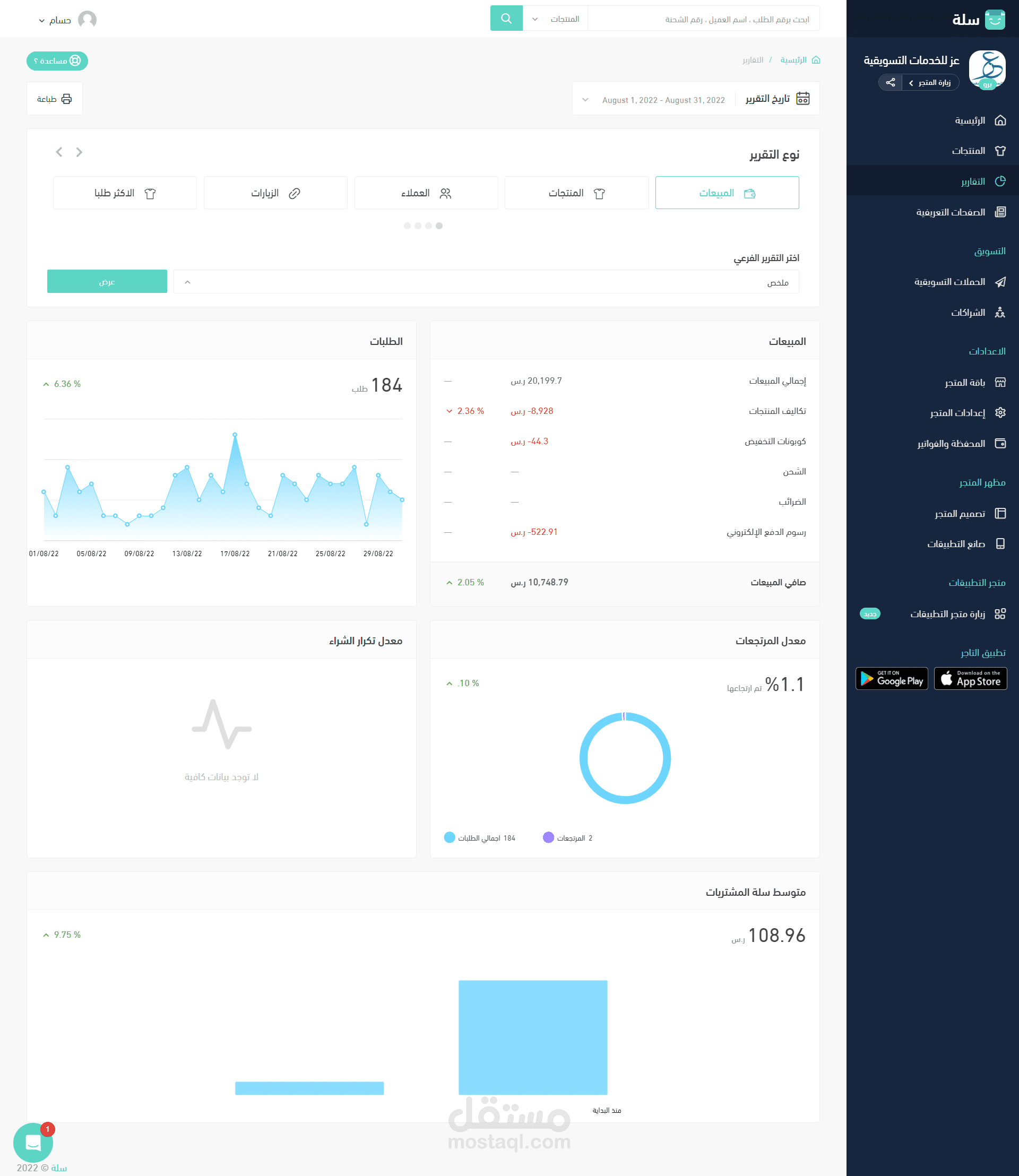Click the report carousel right arrow

tap(79, 152)
